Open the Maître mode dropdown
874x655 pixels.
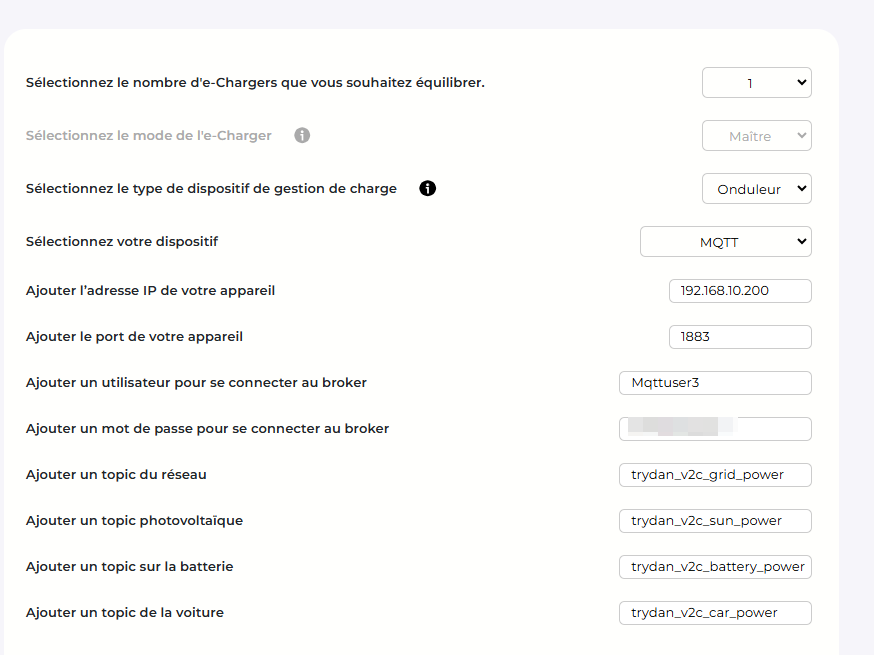click(756, 136)
